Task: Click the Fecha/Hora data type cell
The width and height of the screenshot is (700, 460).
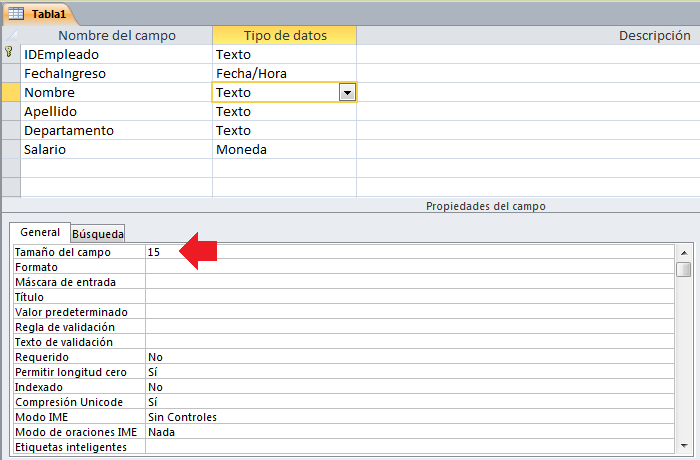Action: (284, 73)
